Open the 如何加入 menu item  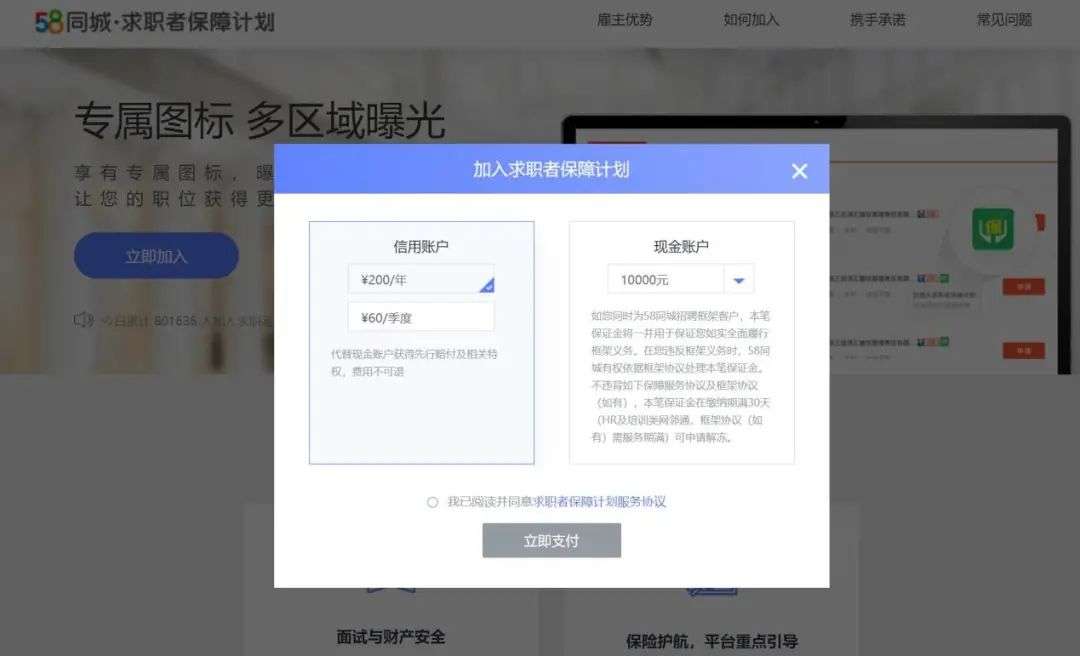tap(751, 20)
